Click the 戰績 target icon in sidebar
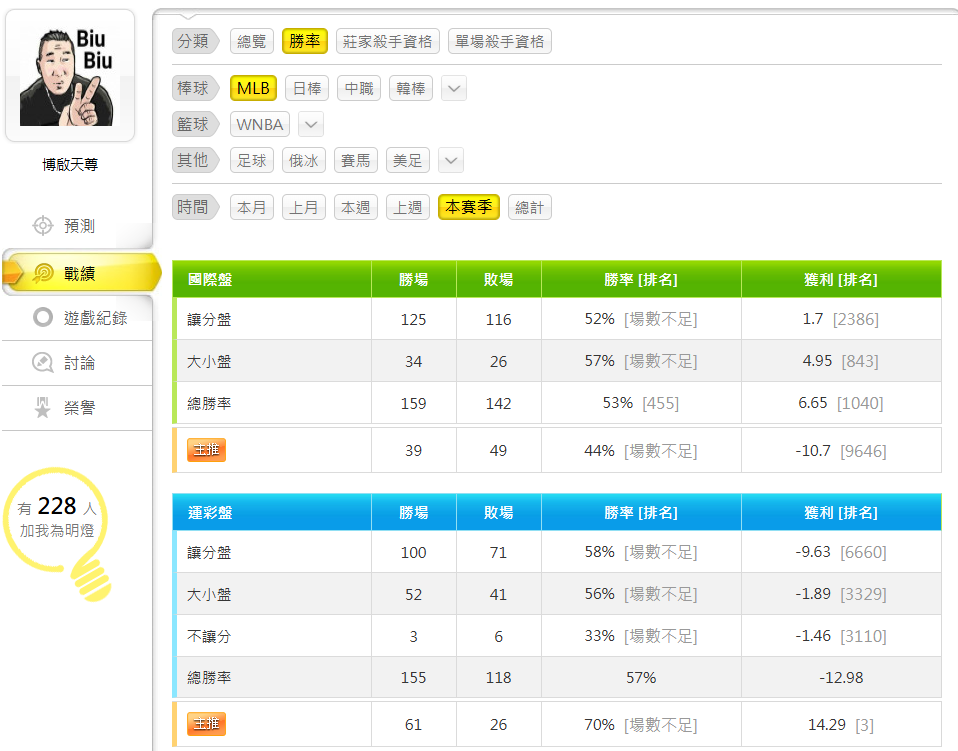This screenshot has width=958, height=751. [x=43, y=273]
